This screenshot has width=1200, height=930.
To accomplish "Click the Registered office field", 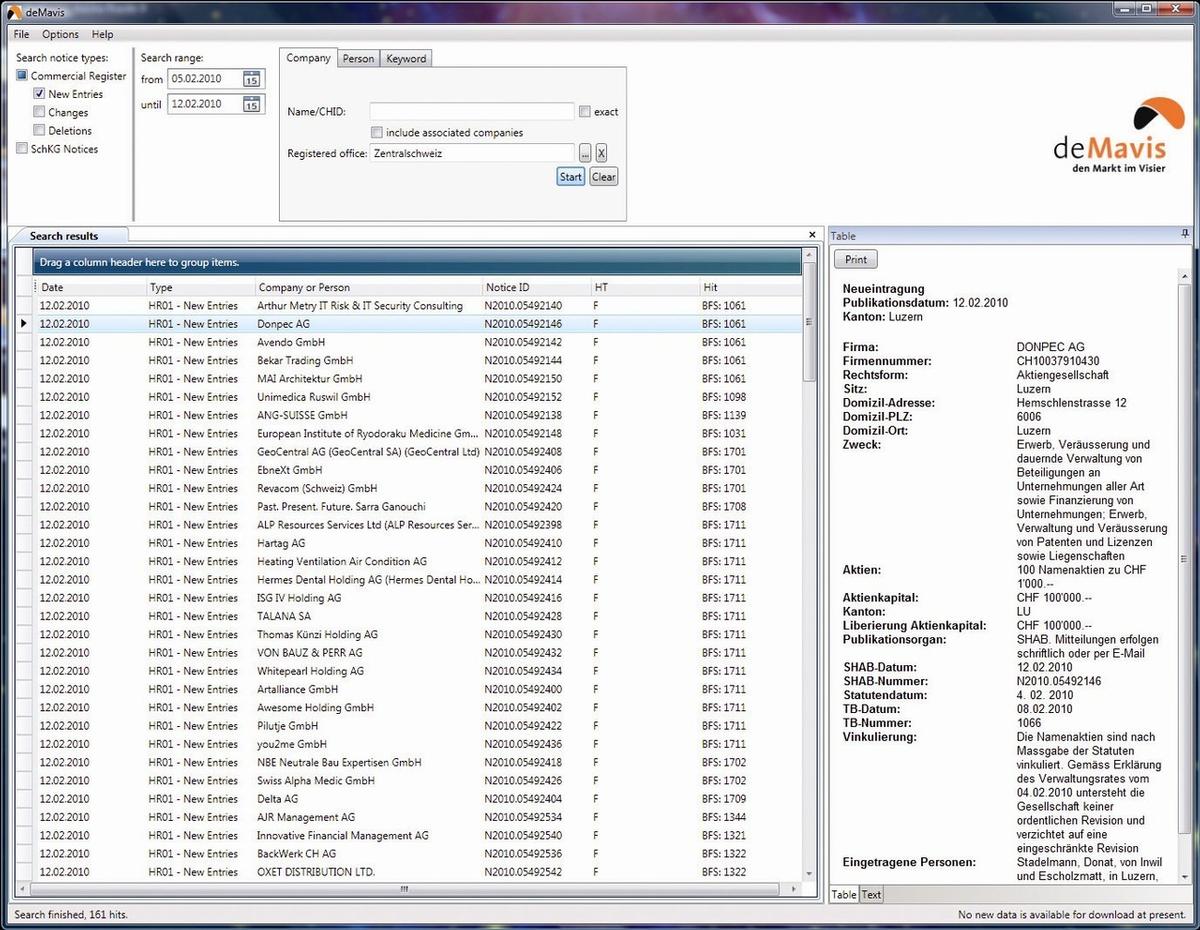I will (x=472, y=153).
